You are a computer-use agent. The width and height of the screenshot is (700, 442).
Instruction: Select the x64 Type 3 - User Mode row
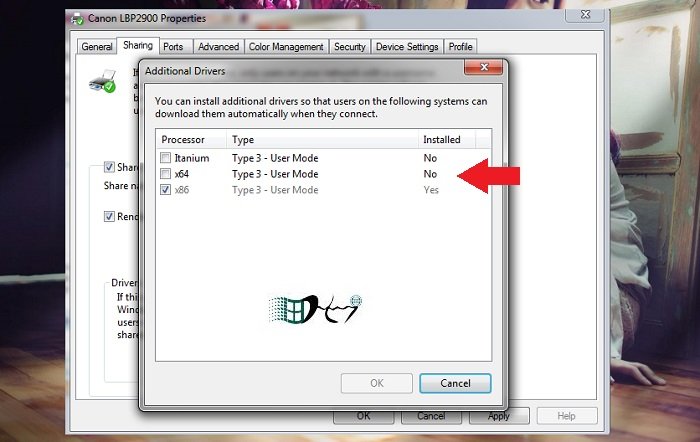click(x=275, y=174)
